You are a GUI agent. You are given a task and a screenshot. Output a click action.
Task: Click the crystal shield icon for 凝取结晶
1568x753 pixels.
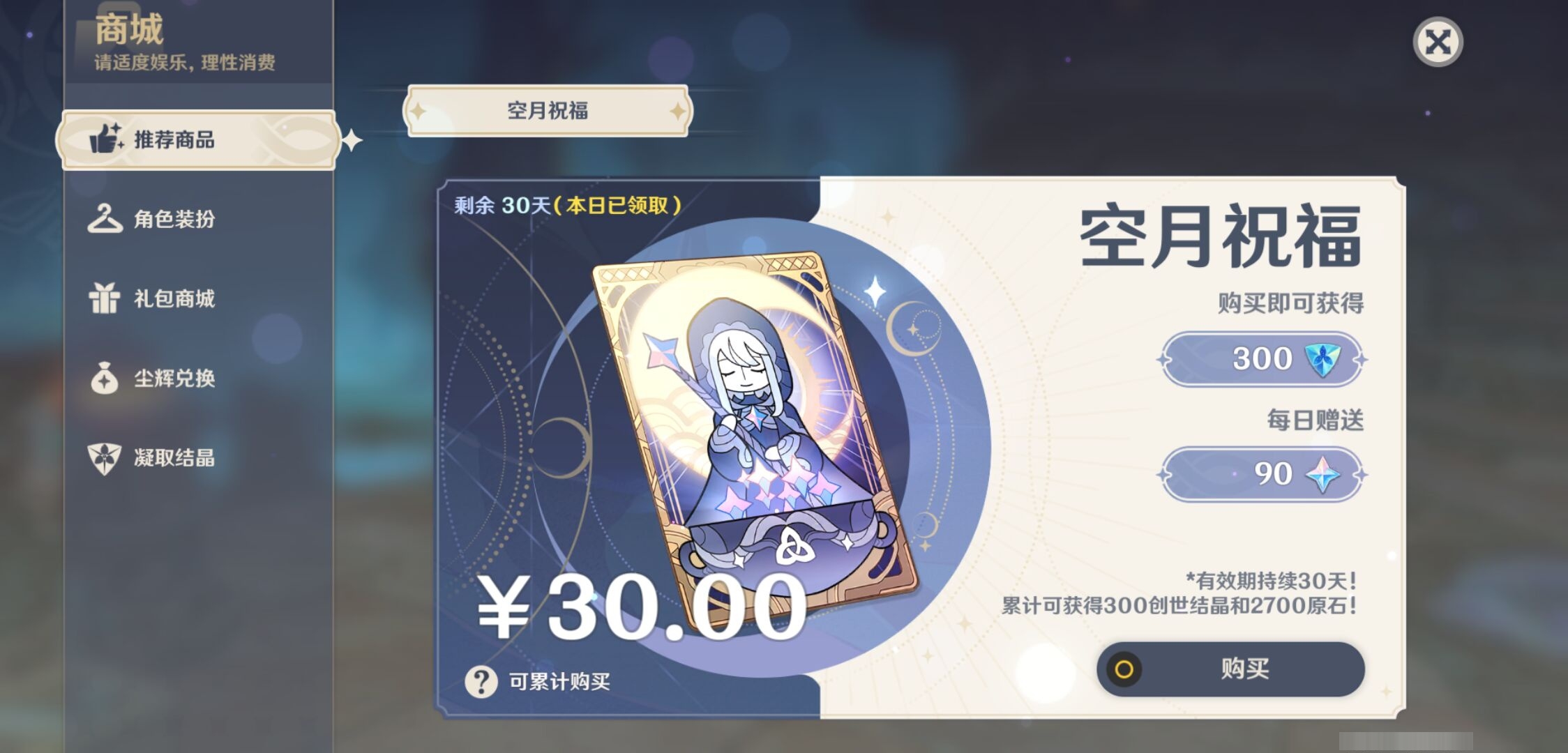[x=105, y=459]
